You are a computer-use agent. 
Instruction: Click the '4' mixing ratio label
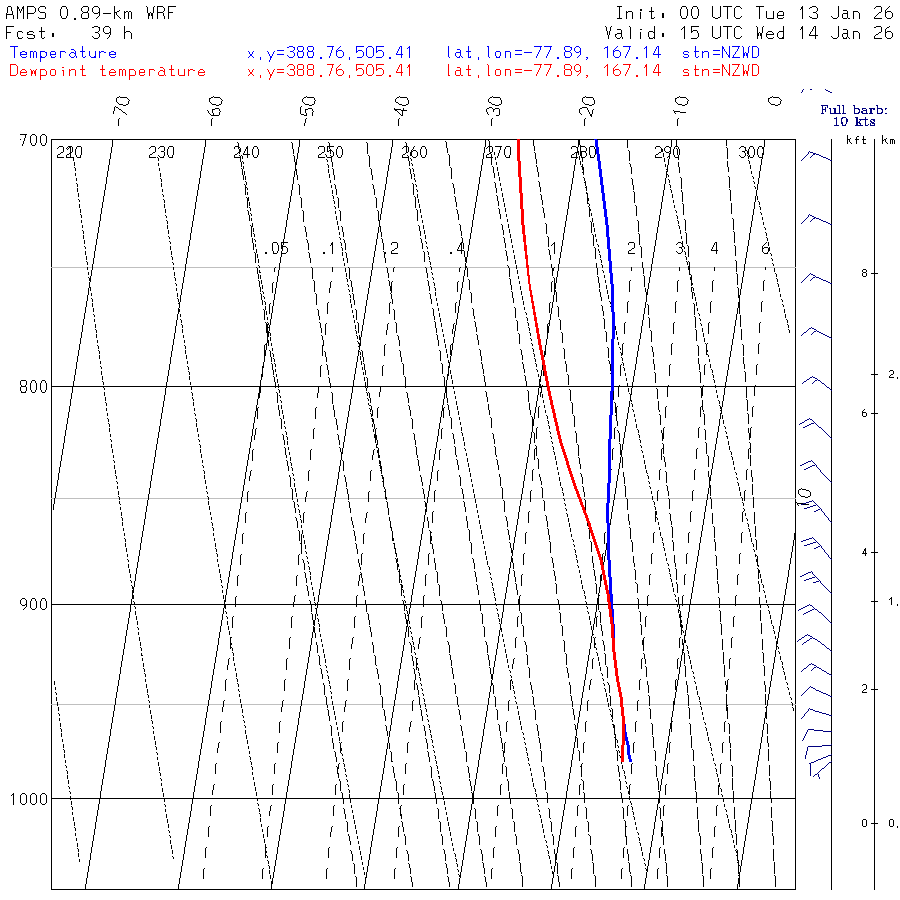[714, 249]
